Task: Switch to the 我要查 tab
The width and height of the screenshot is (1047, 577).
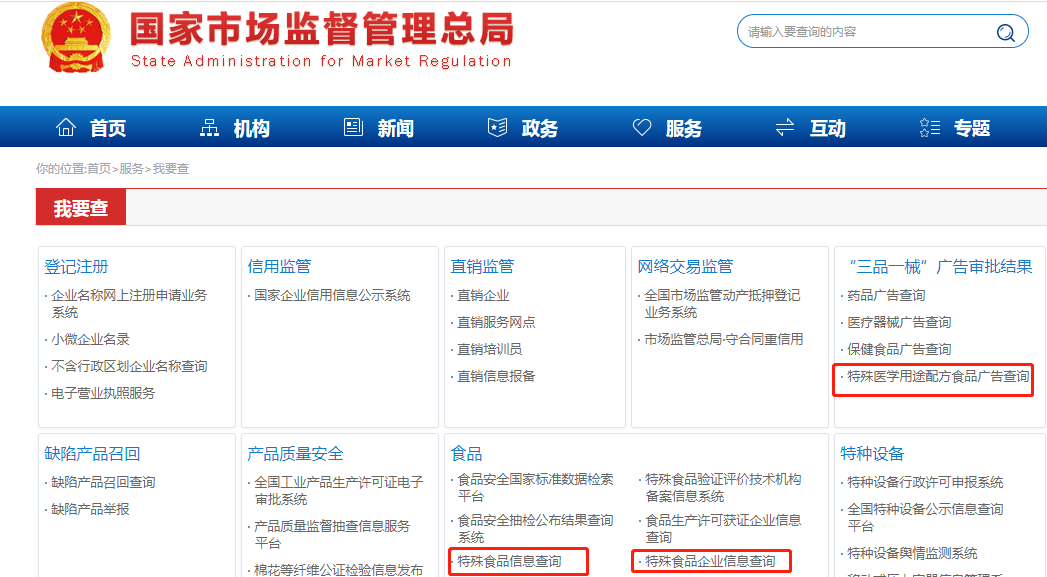Action: pos(81,208)
